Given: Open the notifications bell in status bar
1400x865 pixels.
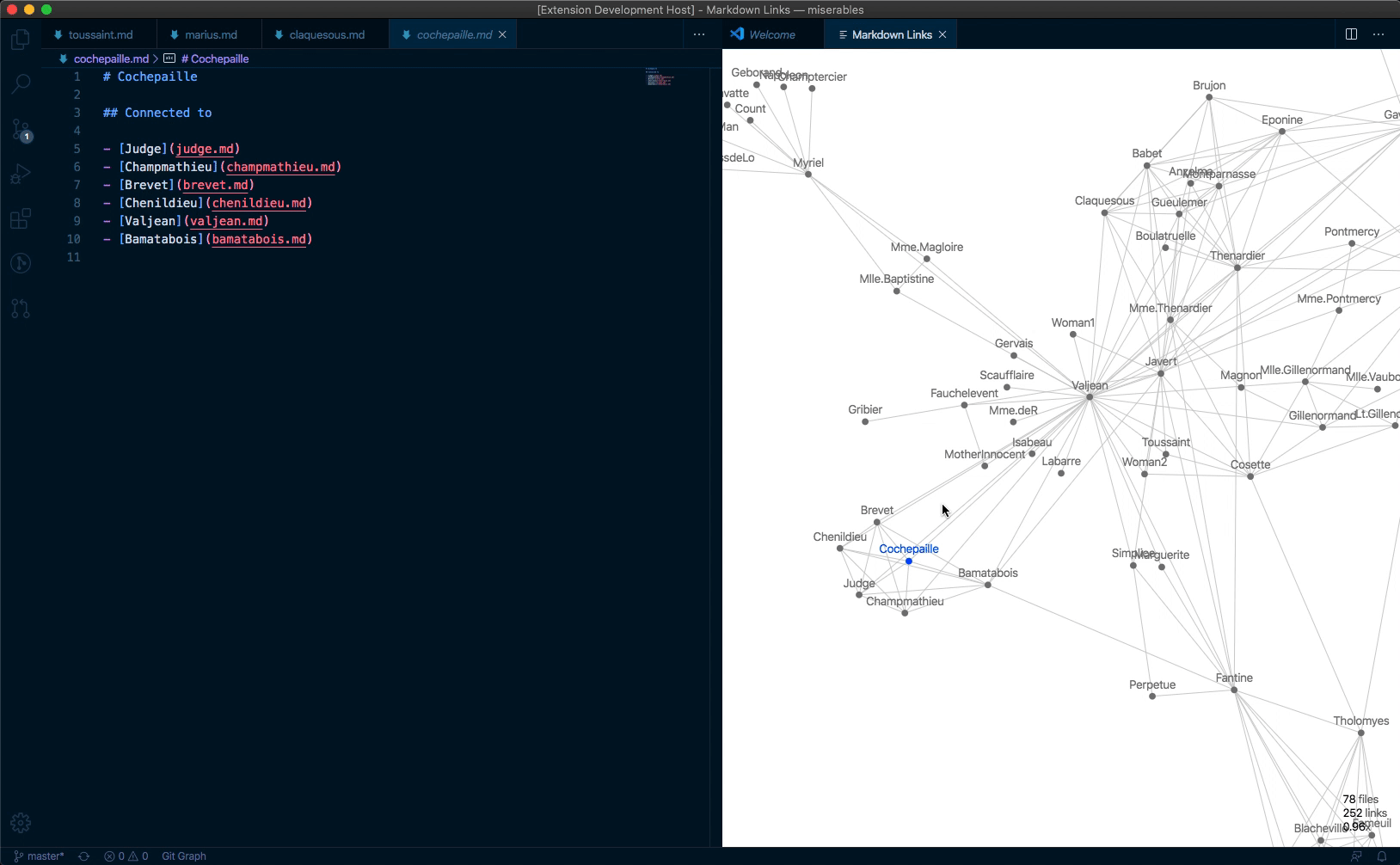Looking at the screenshot, I should [1382, 856].
